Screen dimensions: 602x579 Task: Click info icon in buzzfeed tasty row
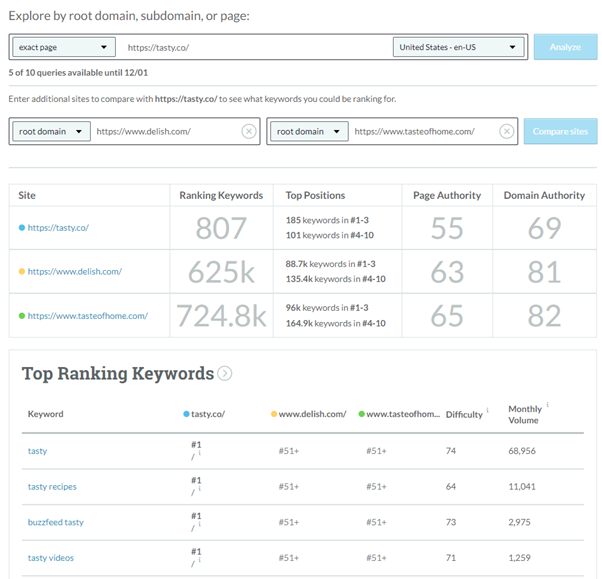200,524
